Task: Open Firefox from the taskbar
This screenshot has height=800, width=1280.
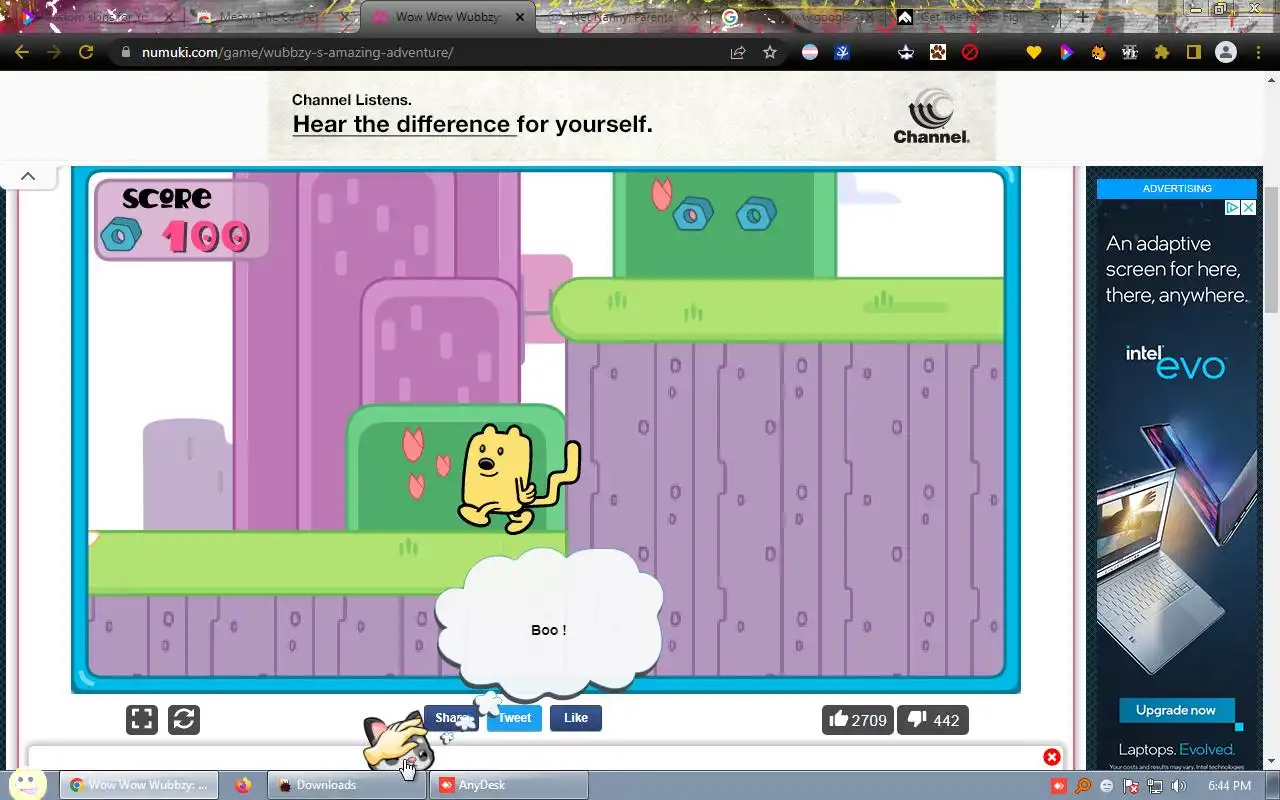Action: [243, 785]
